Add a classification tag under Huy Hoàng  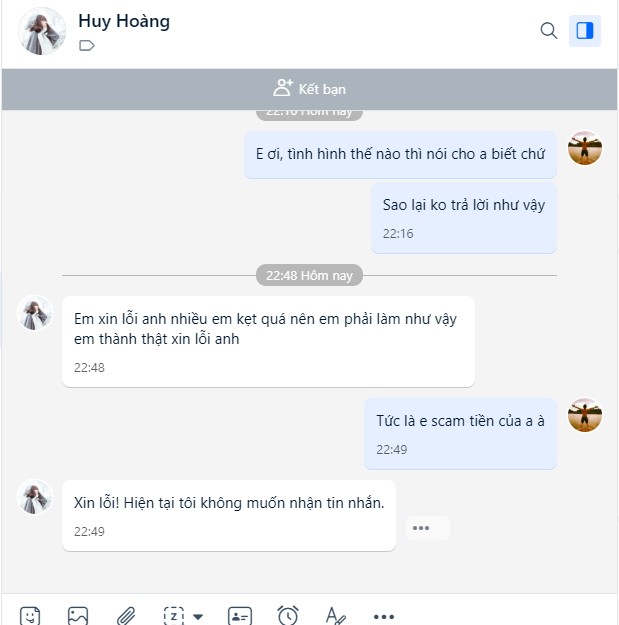pyautogui.click(x=86, y=46)
